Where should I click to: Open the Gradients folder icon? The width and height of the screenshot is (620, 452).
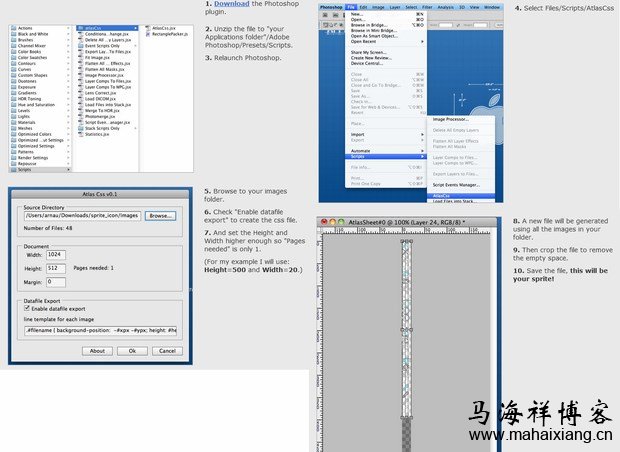click(14, 93)
